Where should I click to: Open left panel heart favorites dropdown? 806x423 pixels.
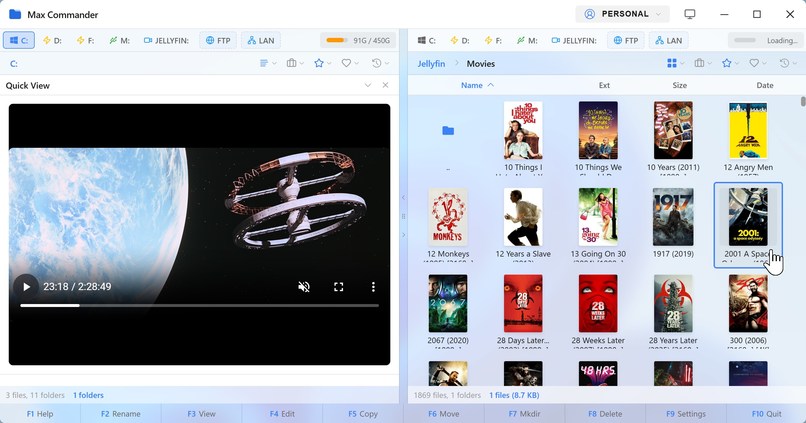[351, 63]
